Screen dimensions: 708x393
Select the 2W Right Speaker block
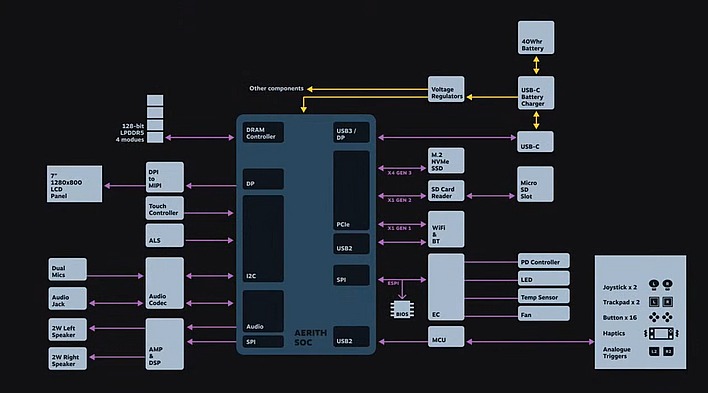coord(67,359)
